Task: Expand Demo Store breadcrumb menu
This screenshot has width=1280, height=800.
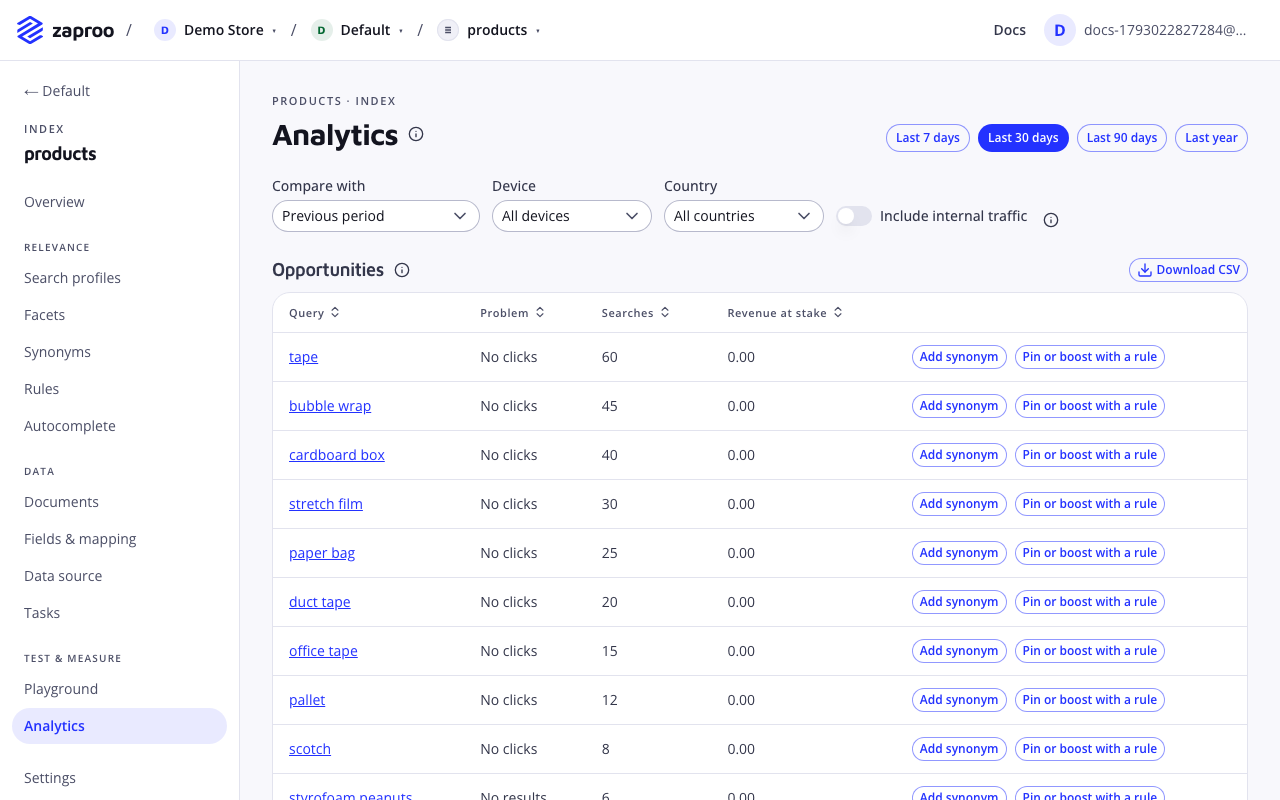Action: point(274,31)
